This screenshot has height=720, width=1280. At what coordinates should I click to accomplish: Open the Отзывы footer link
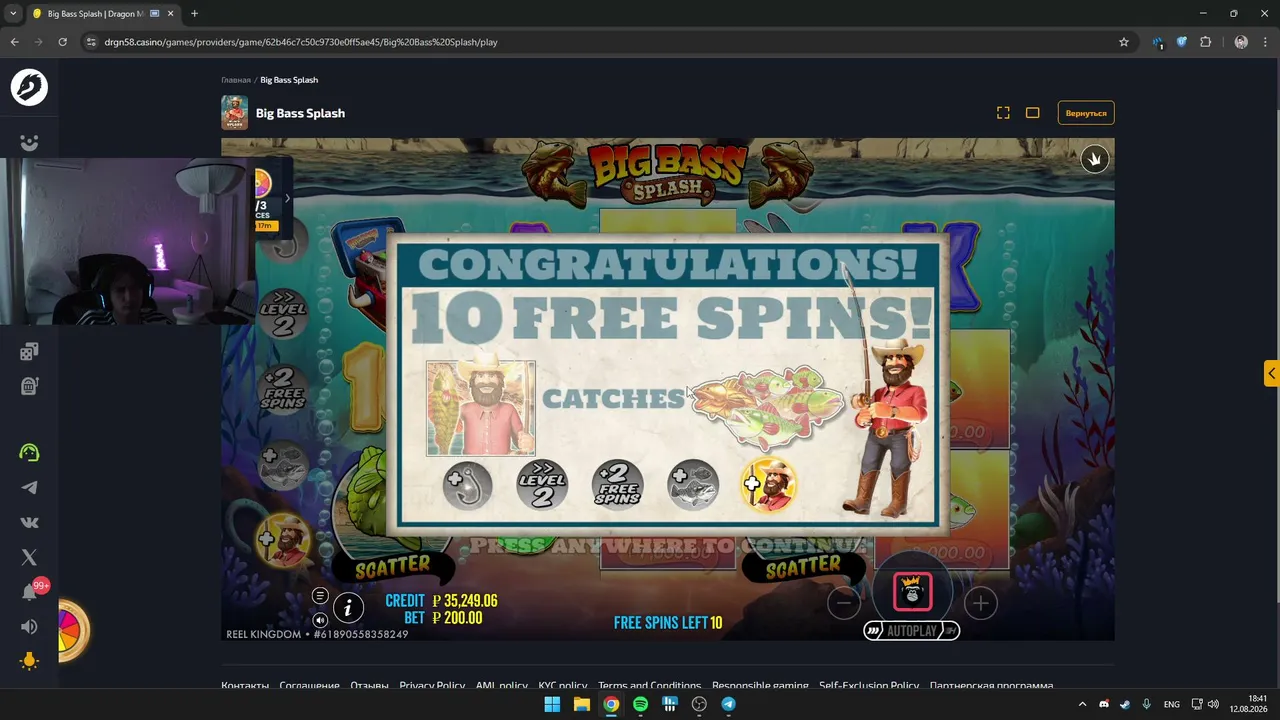(369, 686)
